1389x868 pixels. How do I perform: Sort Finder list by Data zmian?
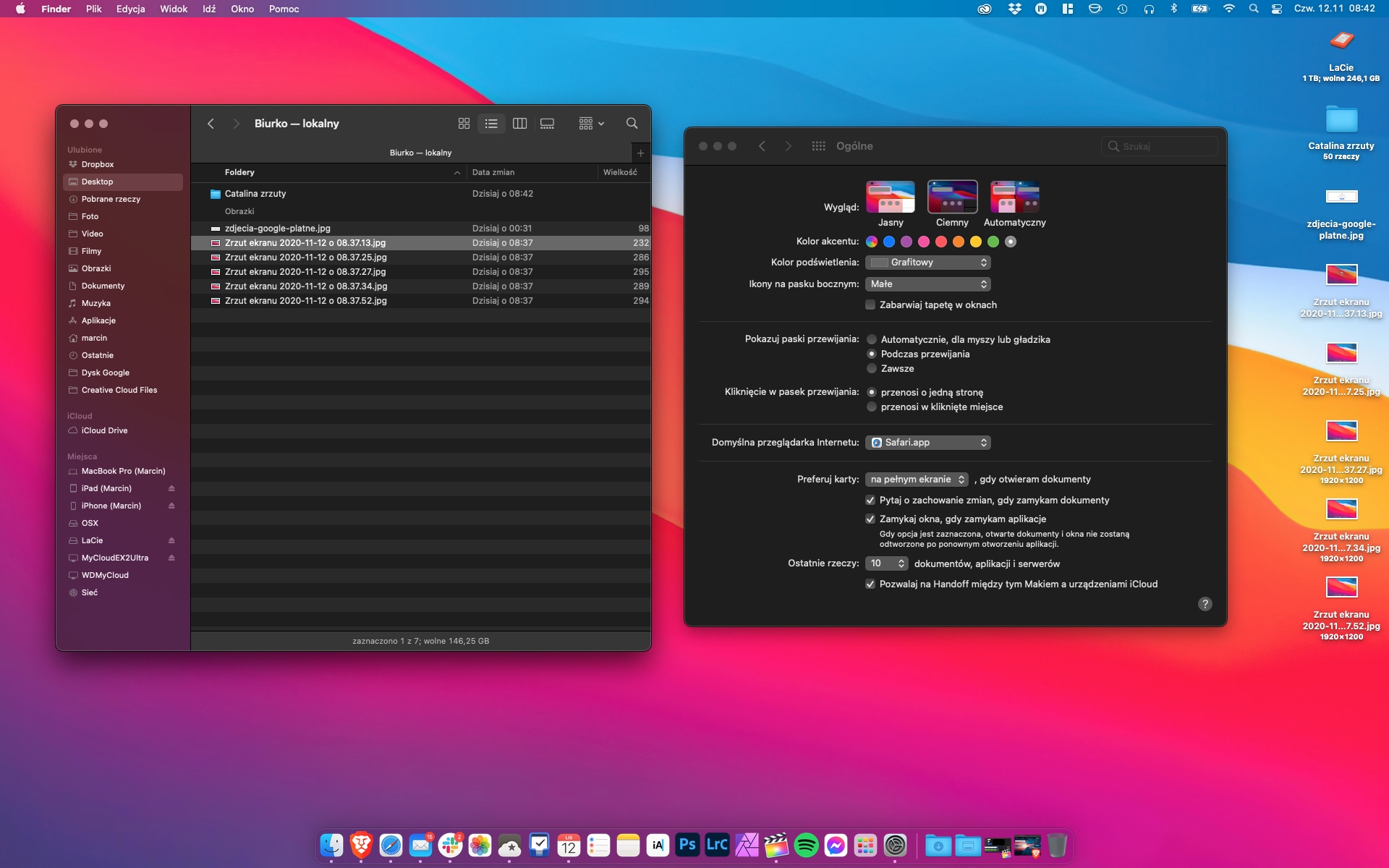493,172
